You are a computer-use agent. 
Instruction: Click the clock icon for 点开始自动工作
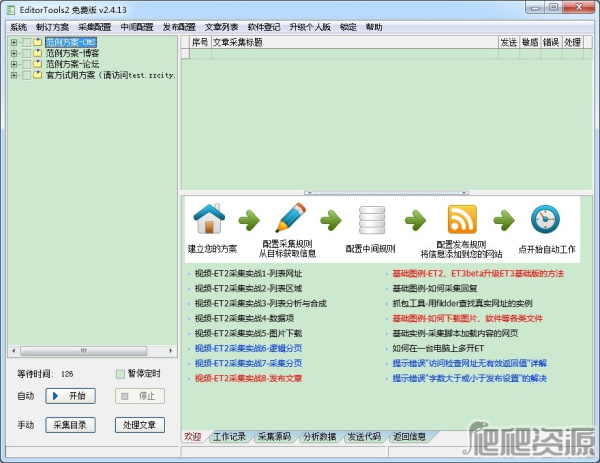(x=545, y=219)
